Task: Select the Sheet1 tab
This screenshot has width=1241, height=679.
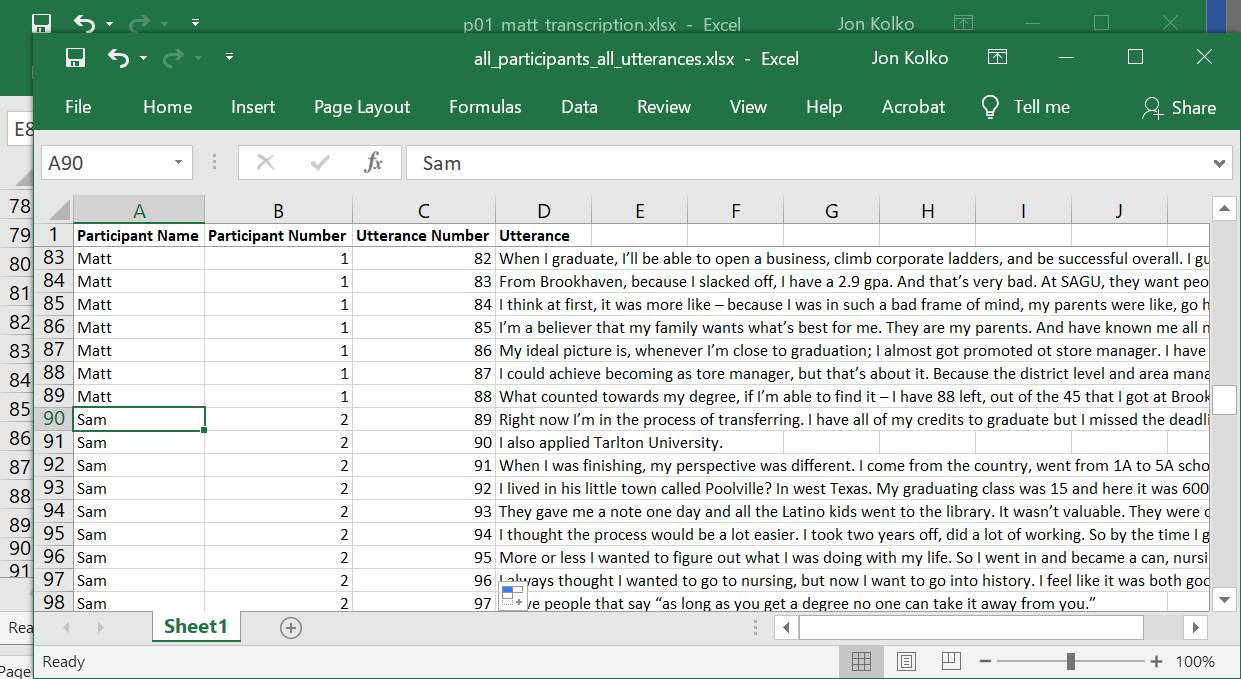Action: 196,626
